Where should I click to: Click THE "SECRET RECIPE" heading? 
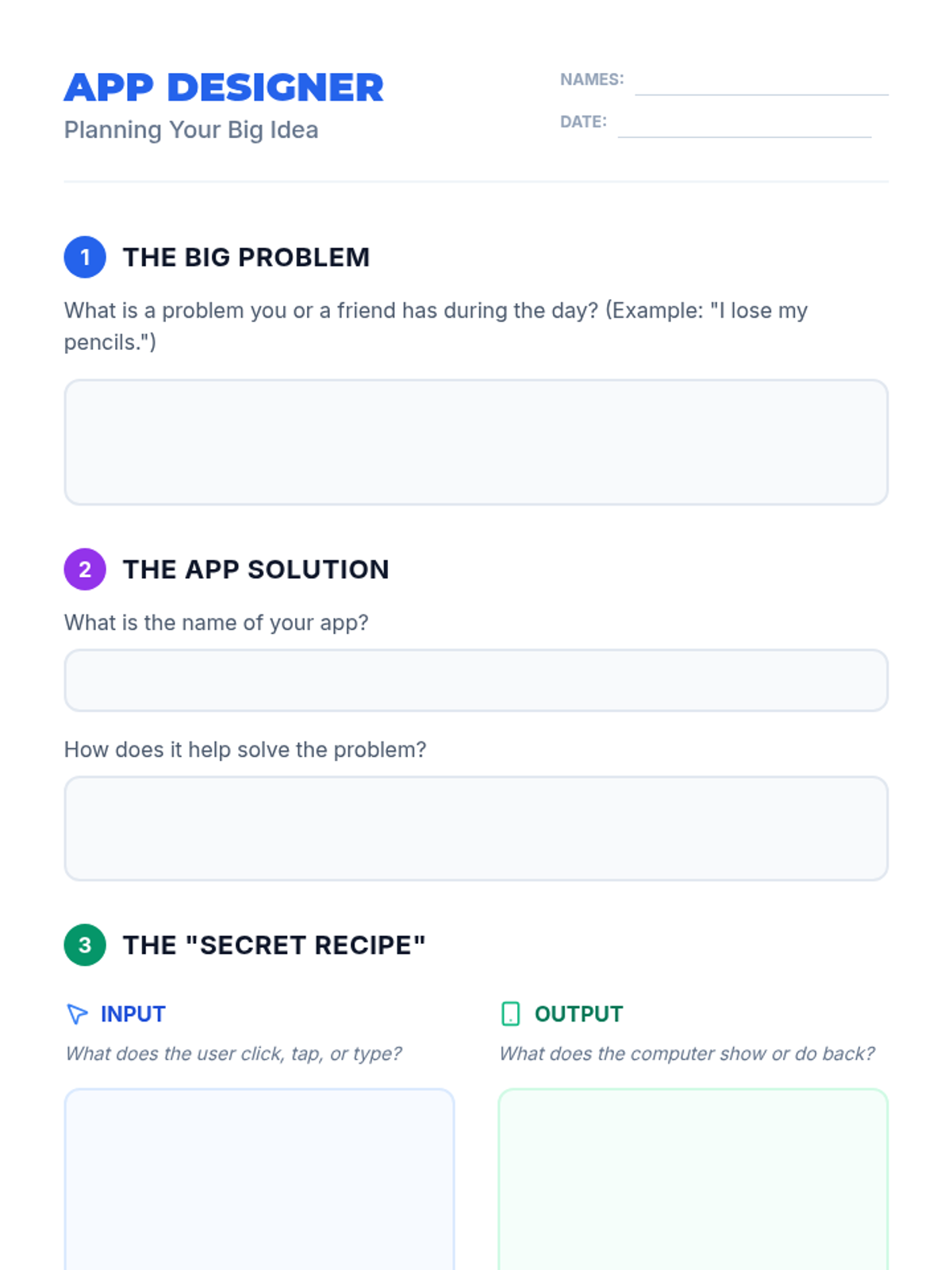tap(274, 945)
